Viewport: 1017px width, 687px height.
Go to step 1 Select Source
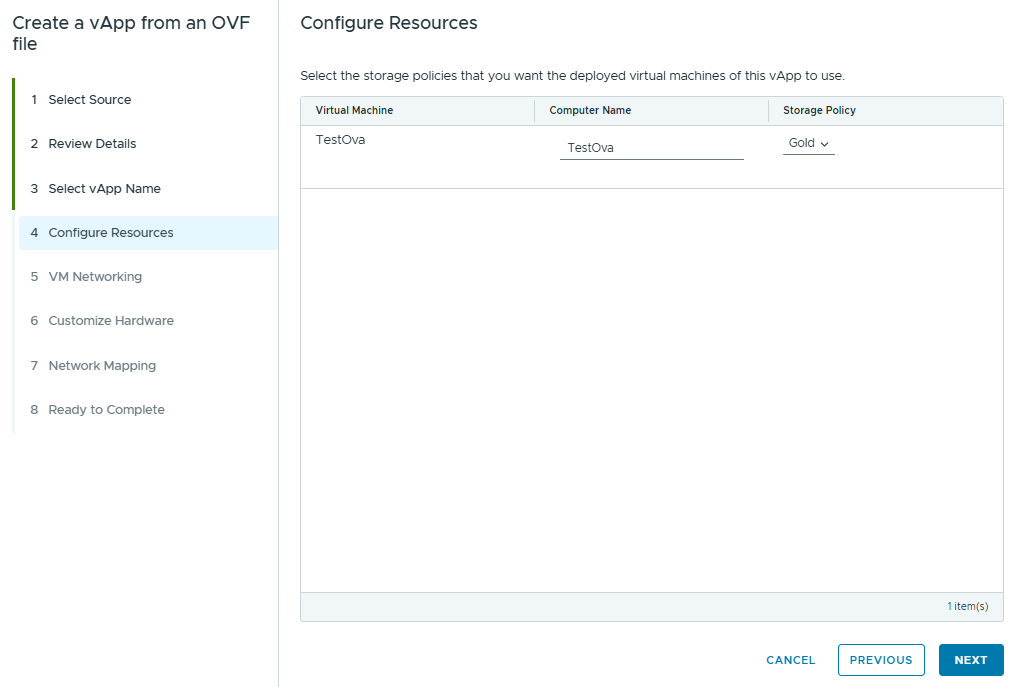[x=90, y=100]
